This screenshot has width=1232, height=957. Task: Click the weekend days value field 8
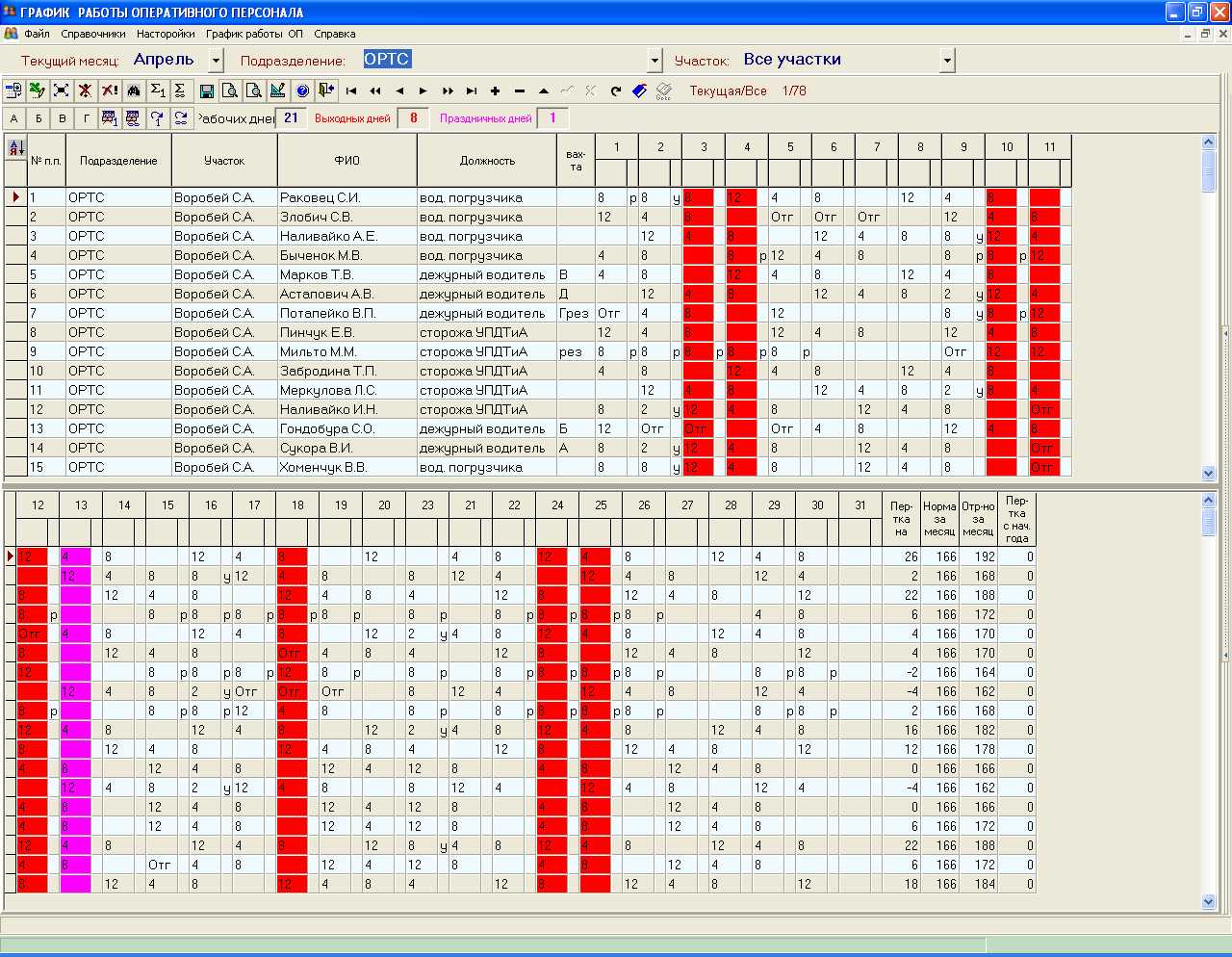click(414, 118)
